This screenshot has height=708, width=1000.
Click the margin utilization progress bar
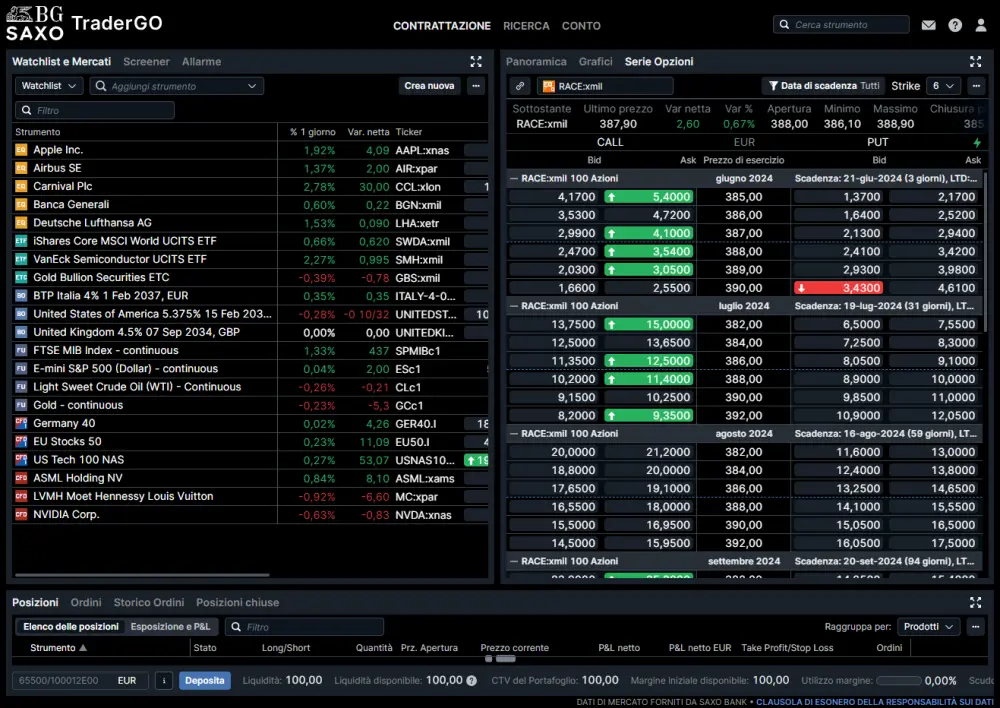coord(899,681)
